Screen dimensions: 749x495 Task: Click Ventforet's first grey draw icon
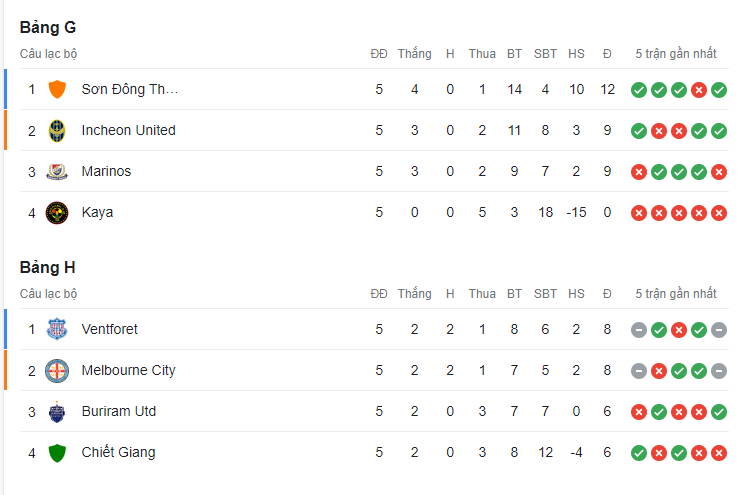639,330
